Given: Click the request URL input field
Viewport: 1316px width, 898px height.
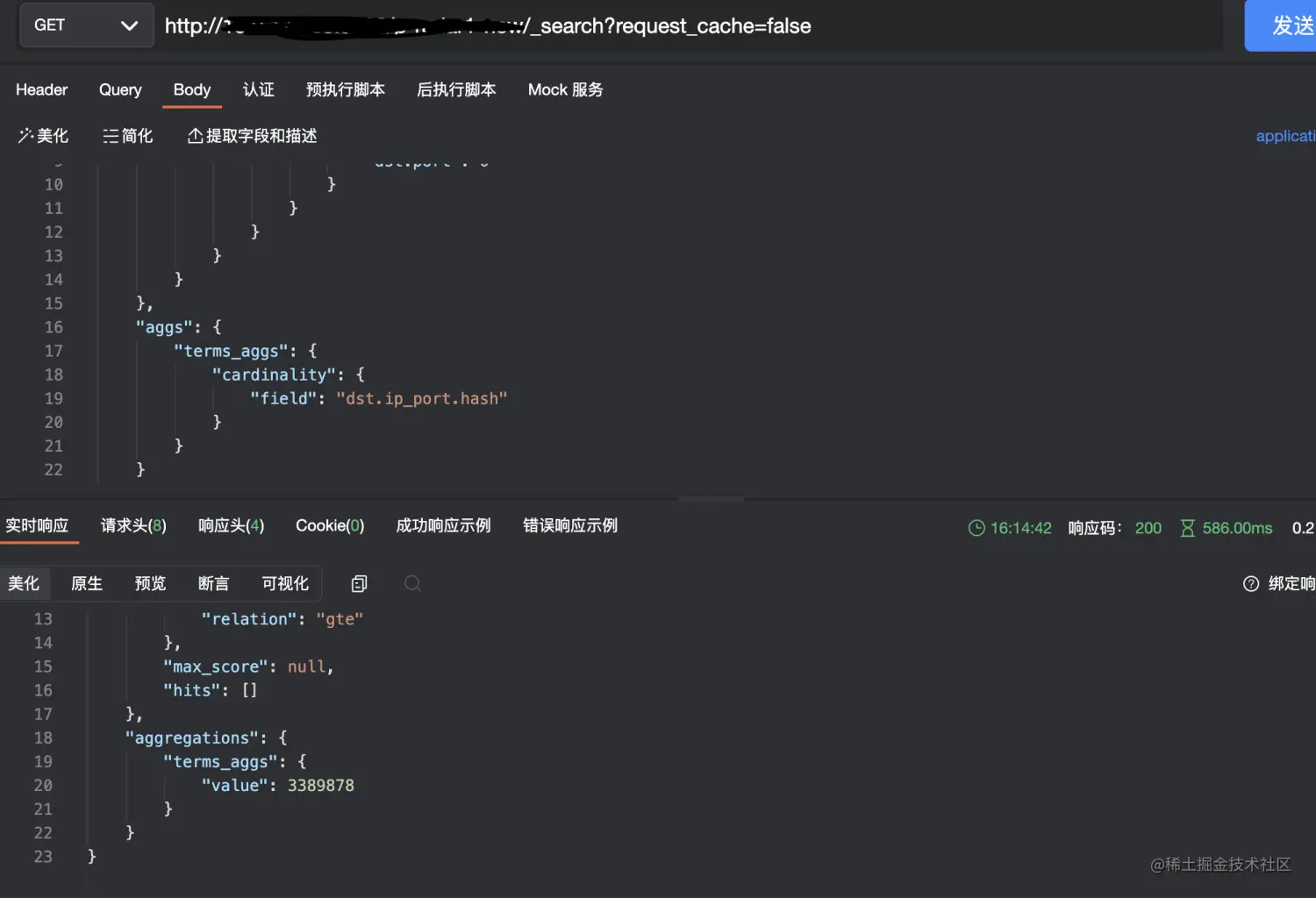Looking at the screenshot, I should (684, 26).
